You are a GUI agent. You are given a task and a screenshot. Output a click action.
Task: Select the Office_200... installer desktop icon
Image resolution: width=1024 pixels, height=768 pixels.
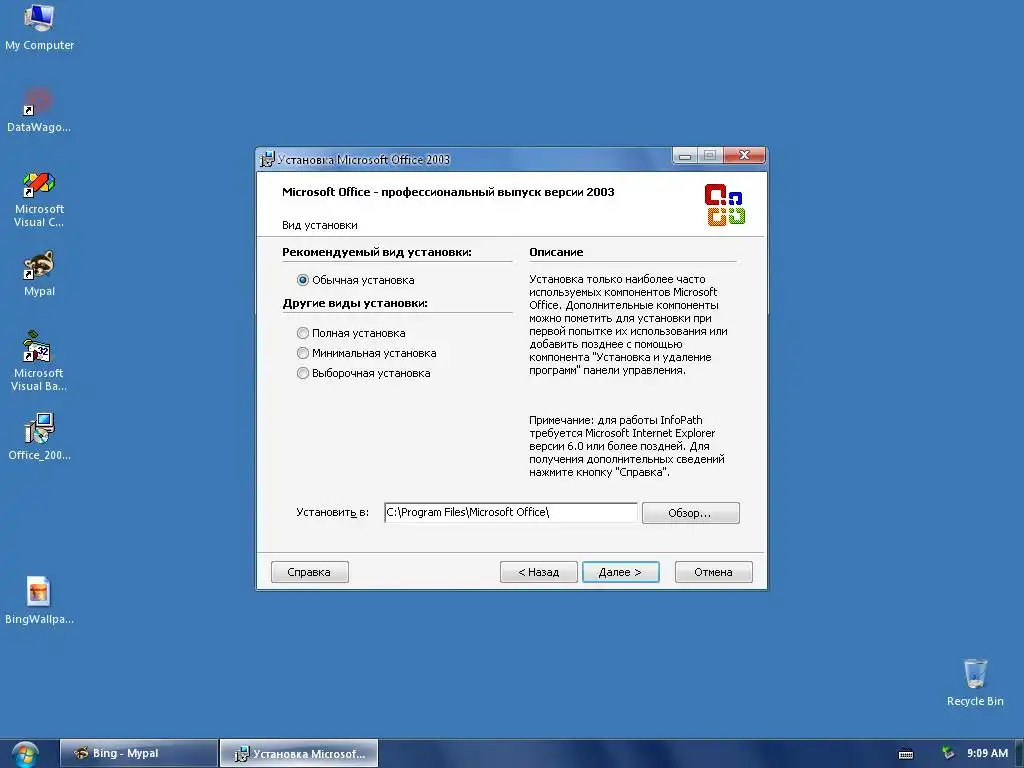39,436
